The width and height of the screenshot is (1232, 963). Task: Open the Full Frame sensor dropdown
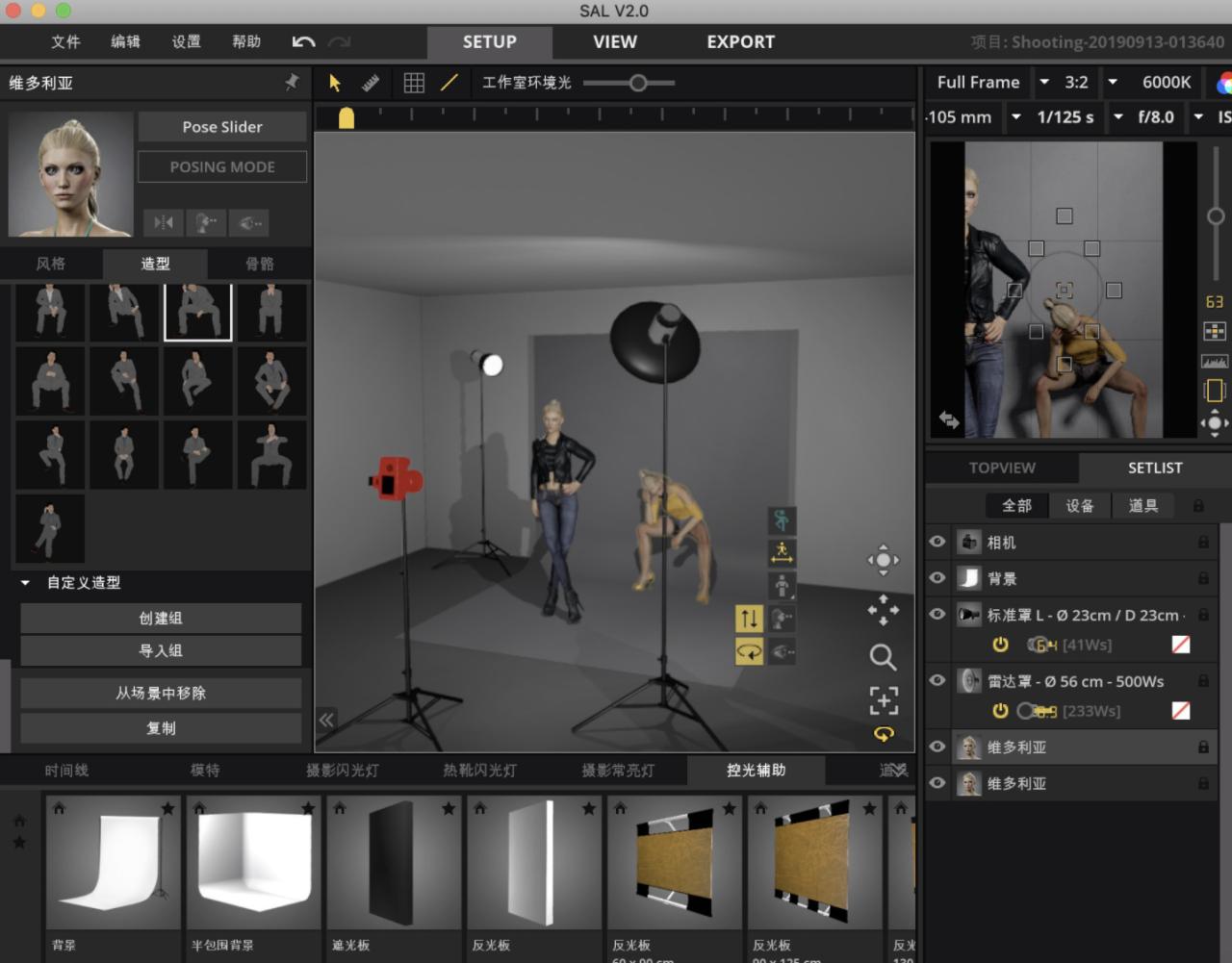point(1044,83)
